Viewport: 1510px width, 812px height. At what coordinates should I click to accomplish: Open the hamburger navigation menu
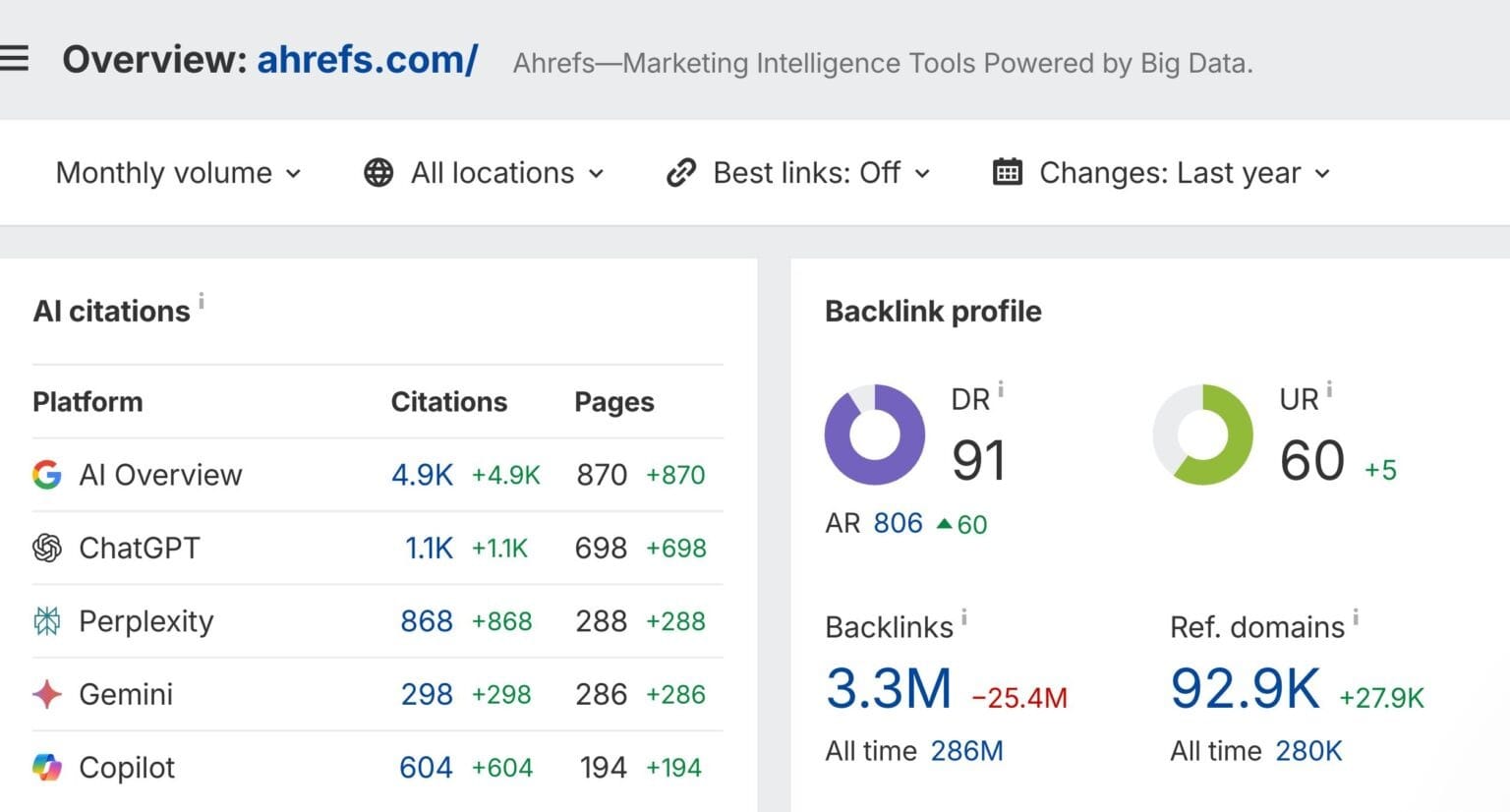coord(15,57)
